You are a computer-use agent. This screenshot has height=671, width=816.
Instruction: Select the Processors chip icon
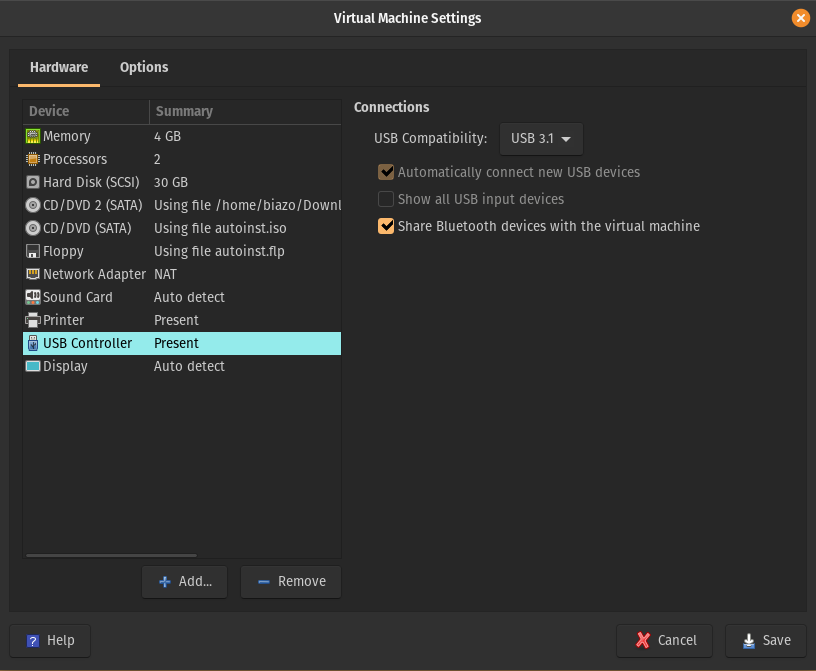(x=33, y=159)
